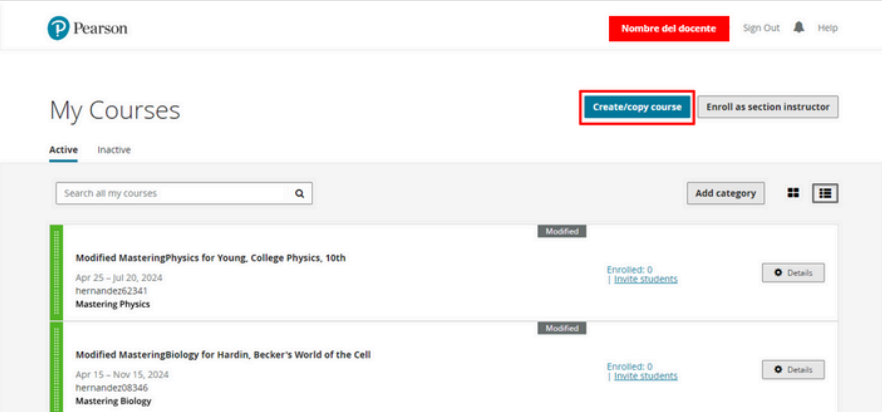Screen dimensions: 882x412
Task: Click Add category button
Action: click(726, 193)
